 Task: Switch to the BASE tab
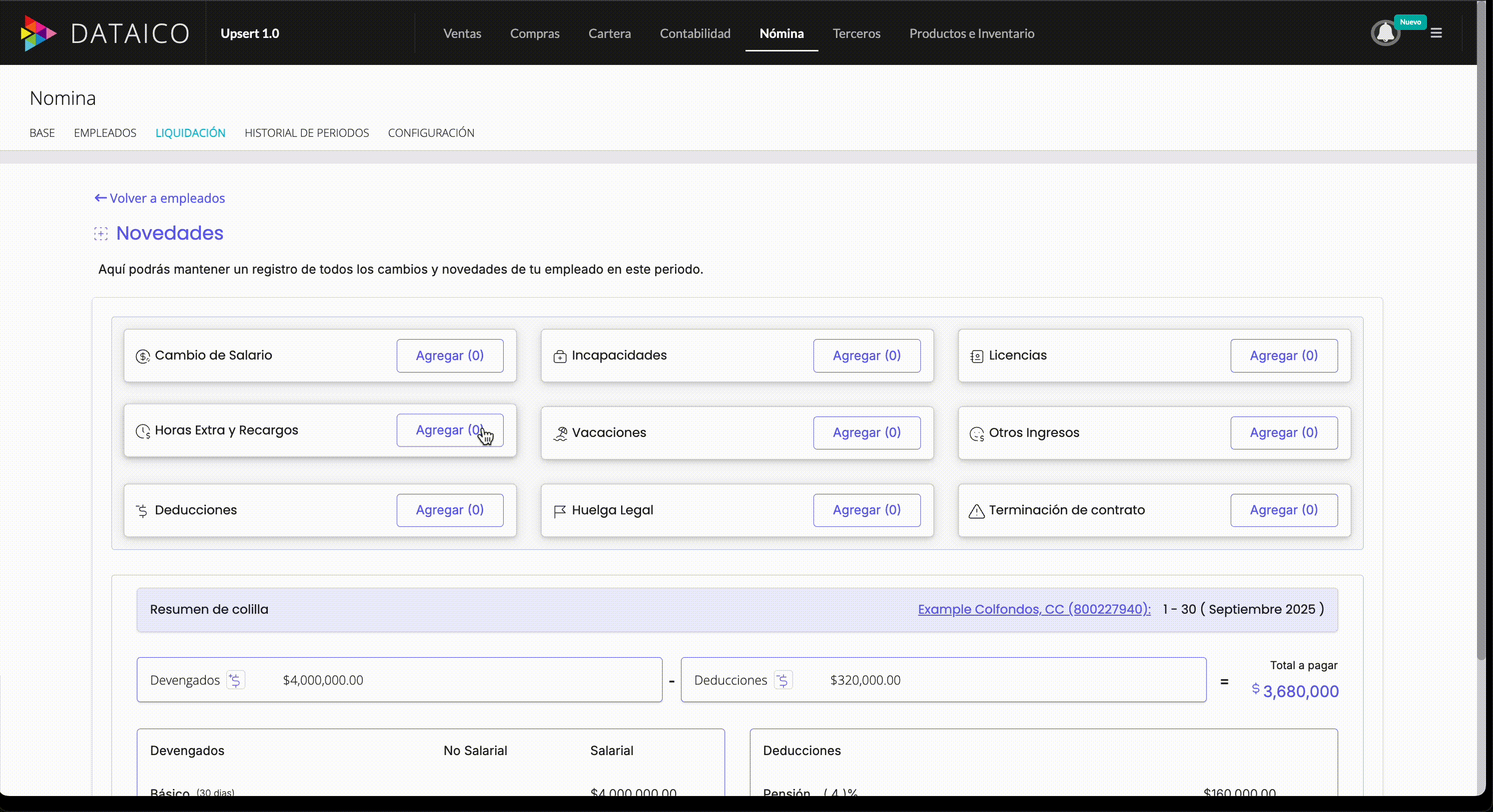coord(42,133)
